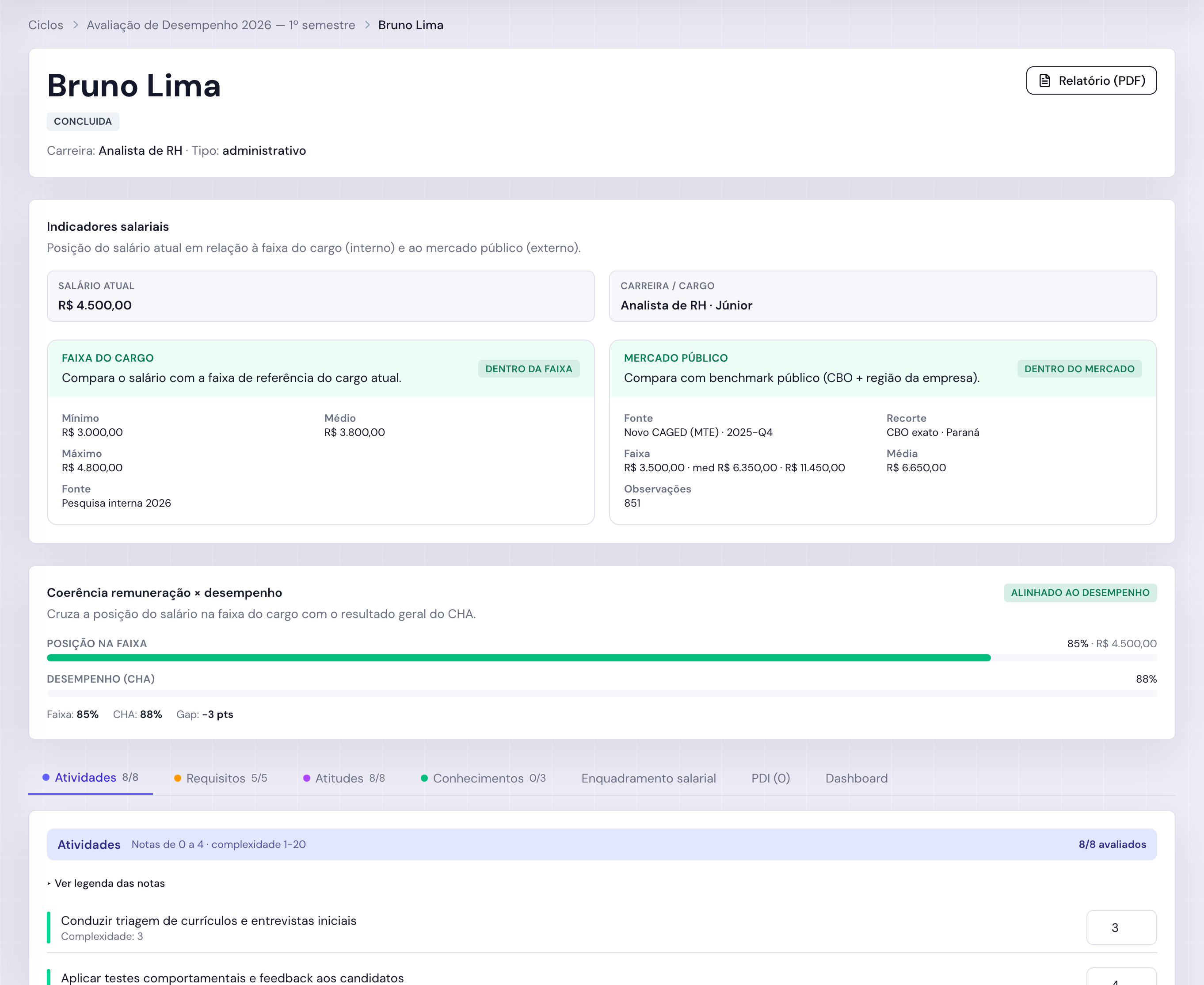Click 'Analista de RH · Júnior' cargo text
Image resolution: width=1204 pixels, height=985 pixels.
coord(686,305)
